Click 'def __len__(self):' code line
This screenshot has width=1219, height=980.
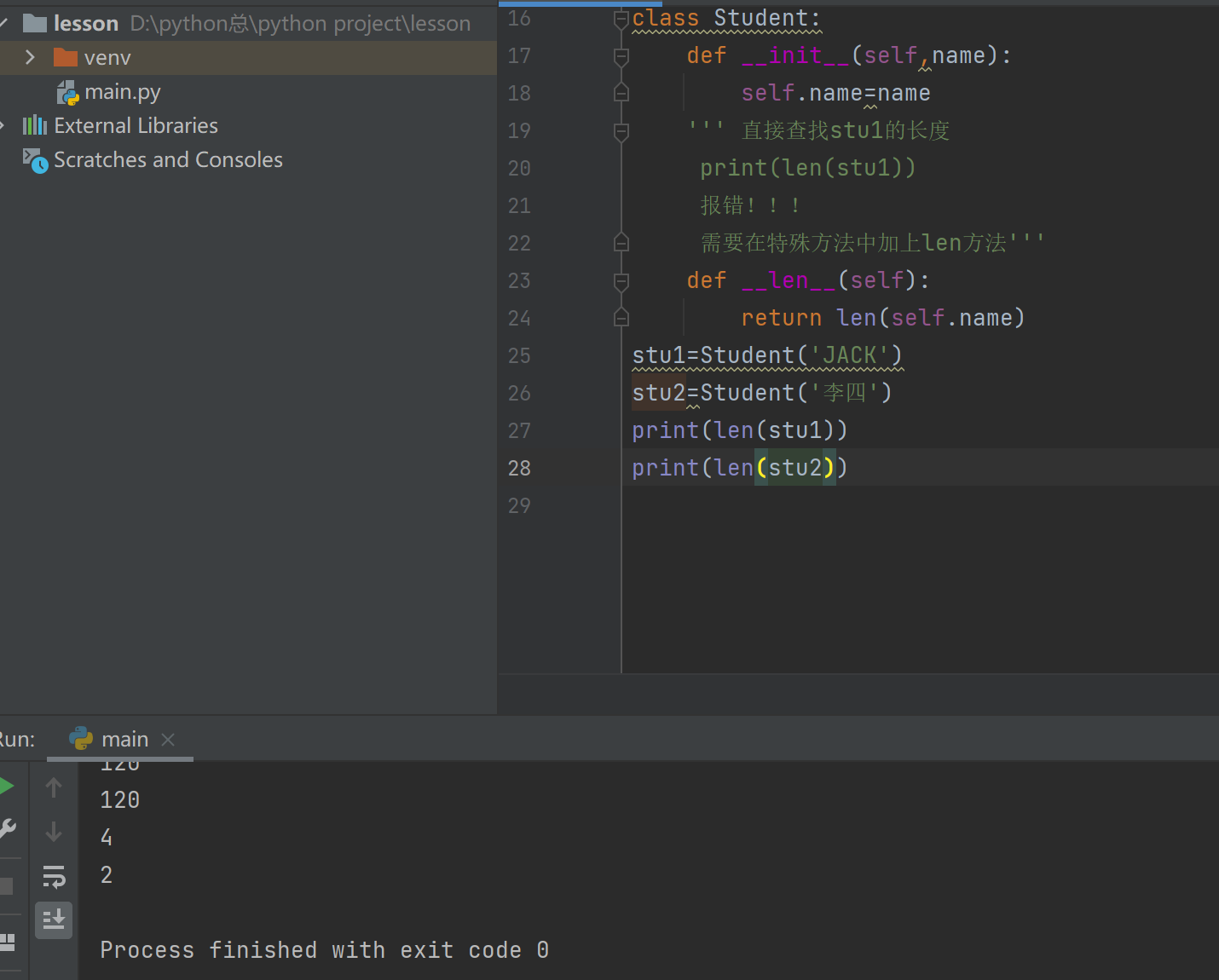(x=808, y=280)
